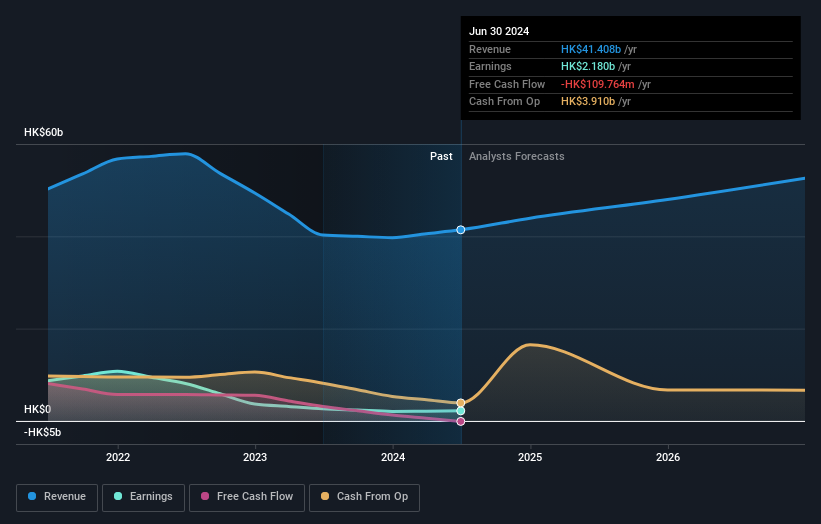Viewport: 821px width, 524px height.
Task: Click the pink Free Cash Flow data point
Action: coord(461,421)
